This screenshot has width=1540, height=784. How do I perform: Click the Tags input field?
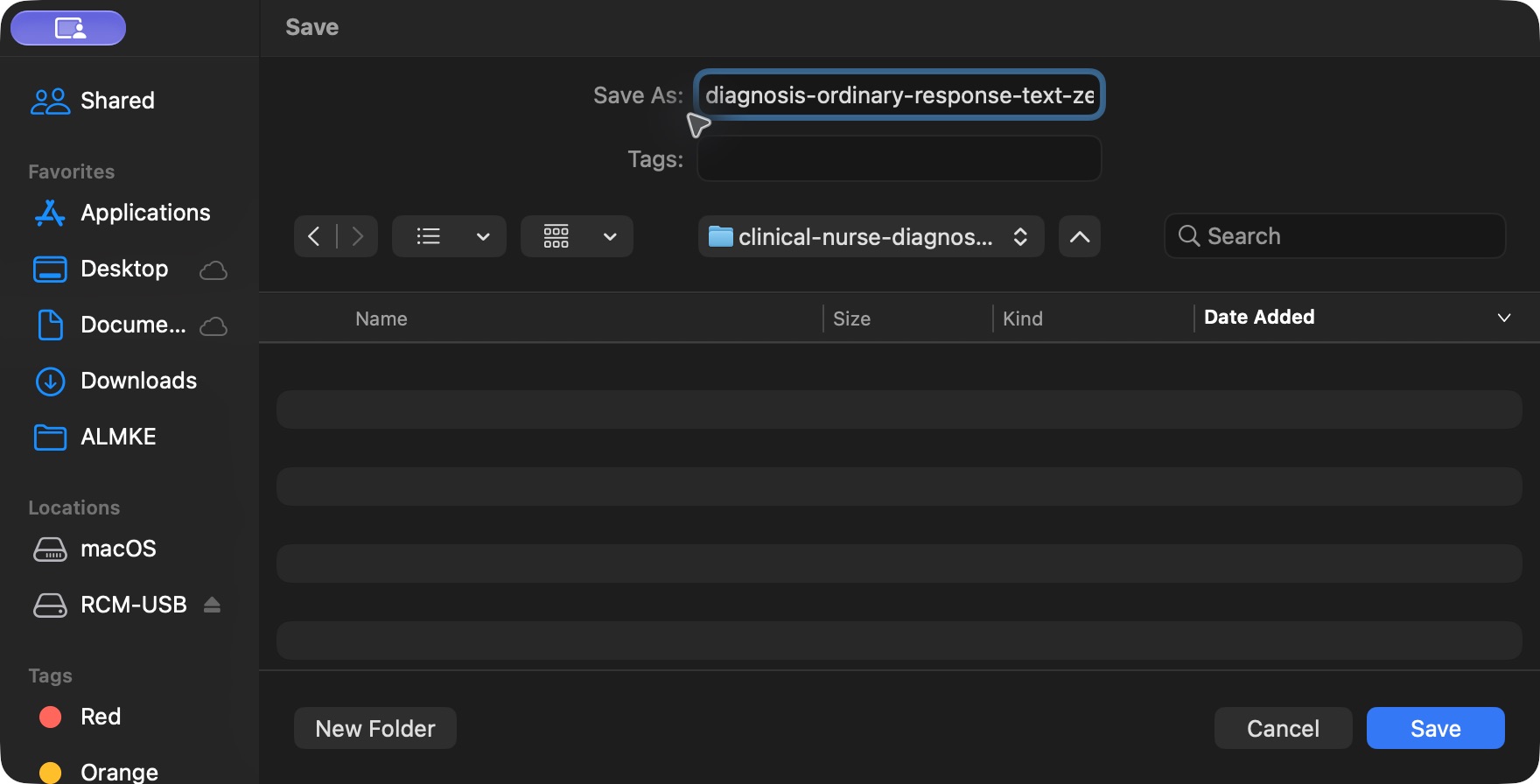[x=899, y=158]
